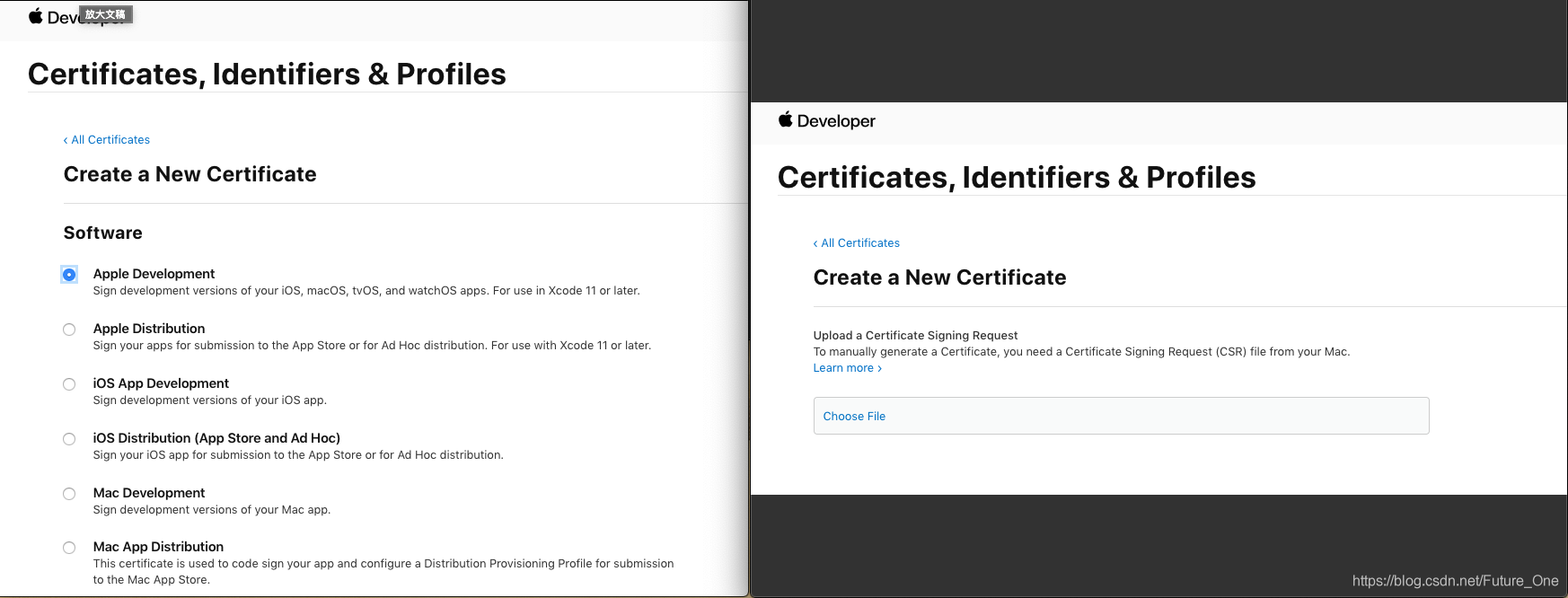
Task: Select iOS Distribution (App Store and Ad Hoc)
Action: click(x=69, y=439)
